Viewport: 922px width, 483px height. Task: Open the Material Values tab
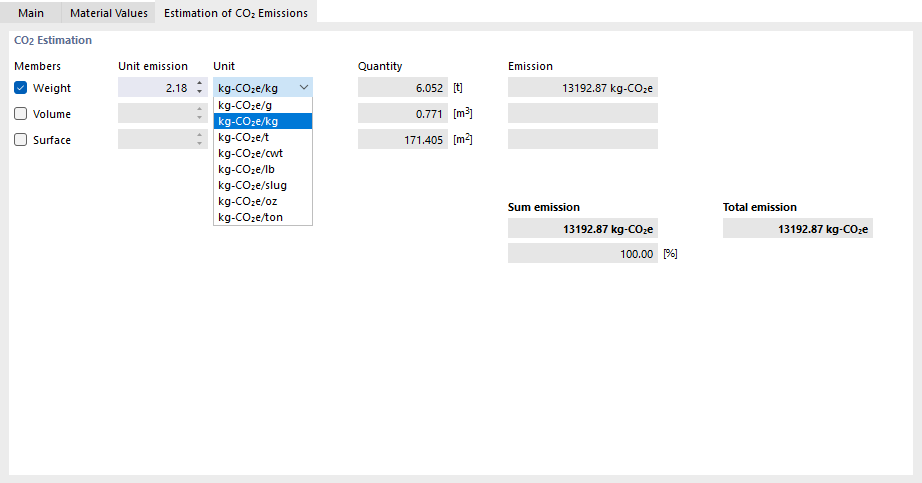point(109,13)
